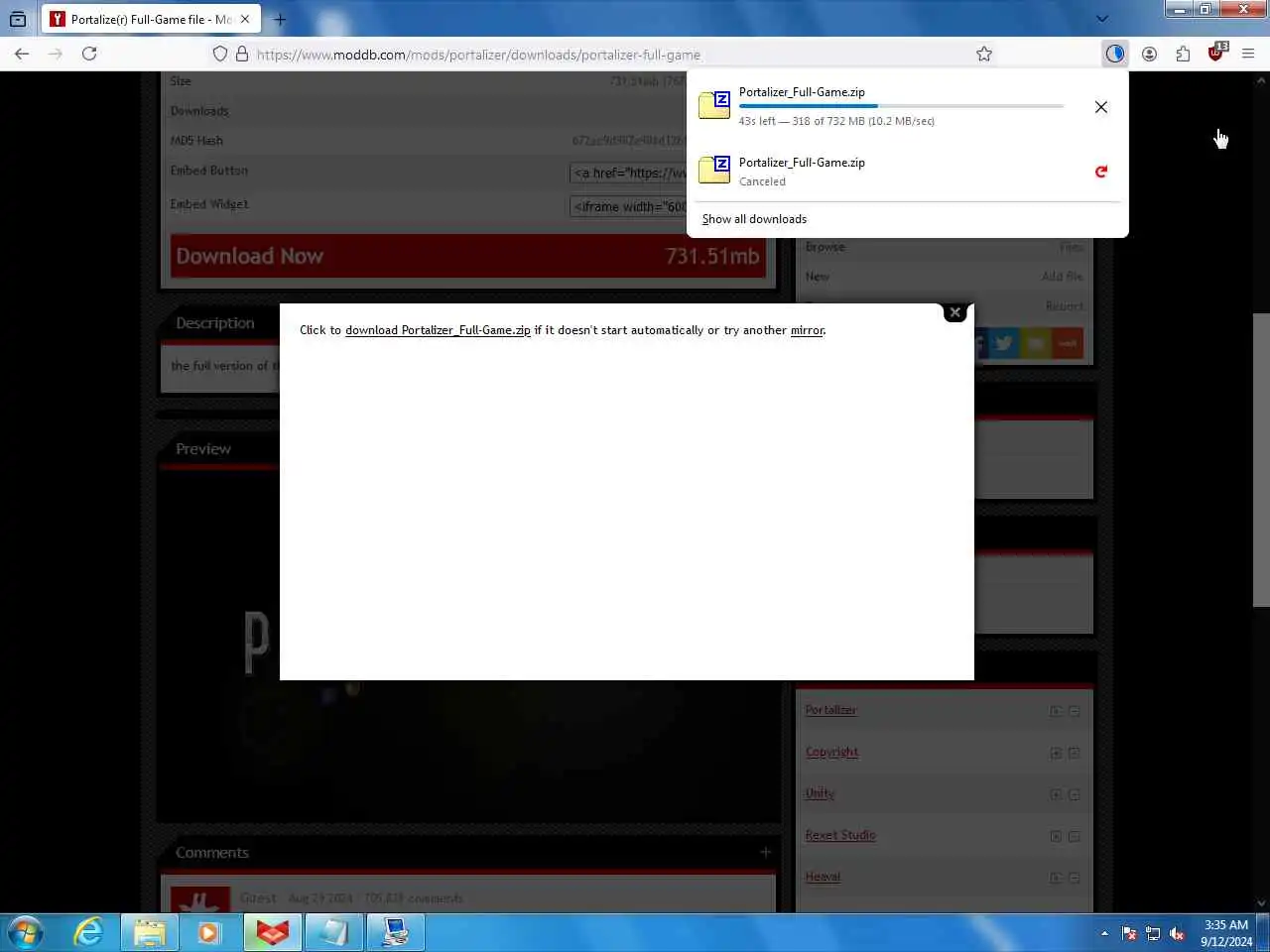The width and height of the screenshot is (1270, 952).
Task: Click the taskbar clock showing 3:35 AM
Action: pos(1226,933)
